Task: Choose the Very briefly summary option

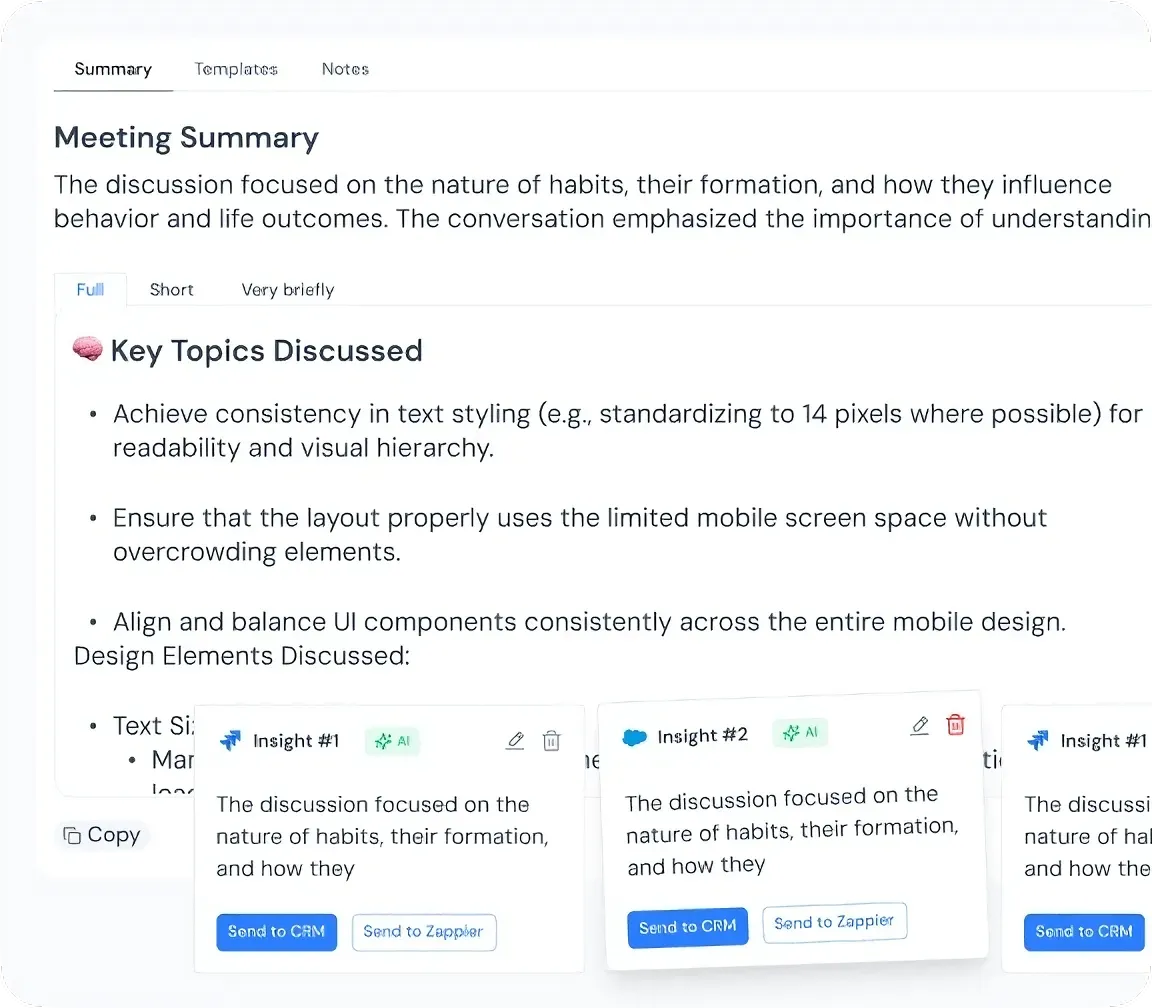Action: (287, 290)
